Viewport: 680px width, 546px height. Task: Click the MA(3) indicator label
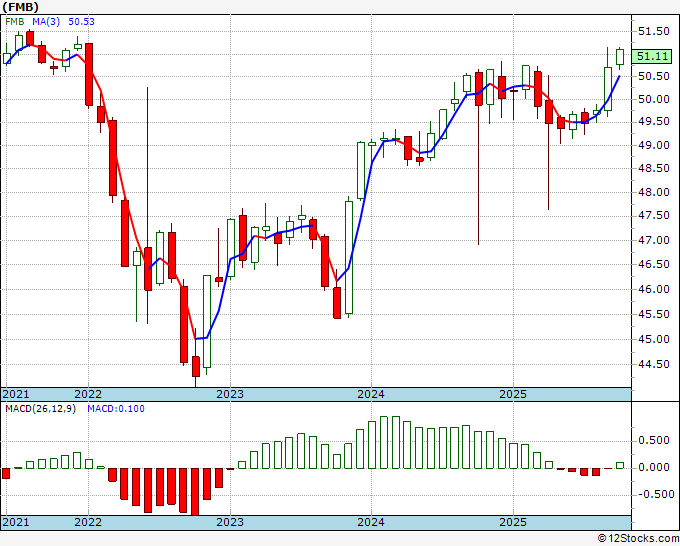[46, 22]
